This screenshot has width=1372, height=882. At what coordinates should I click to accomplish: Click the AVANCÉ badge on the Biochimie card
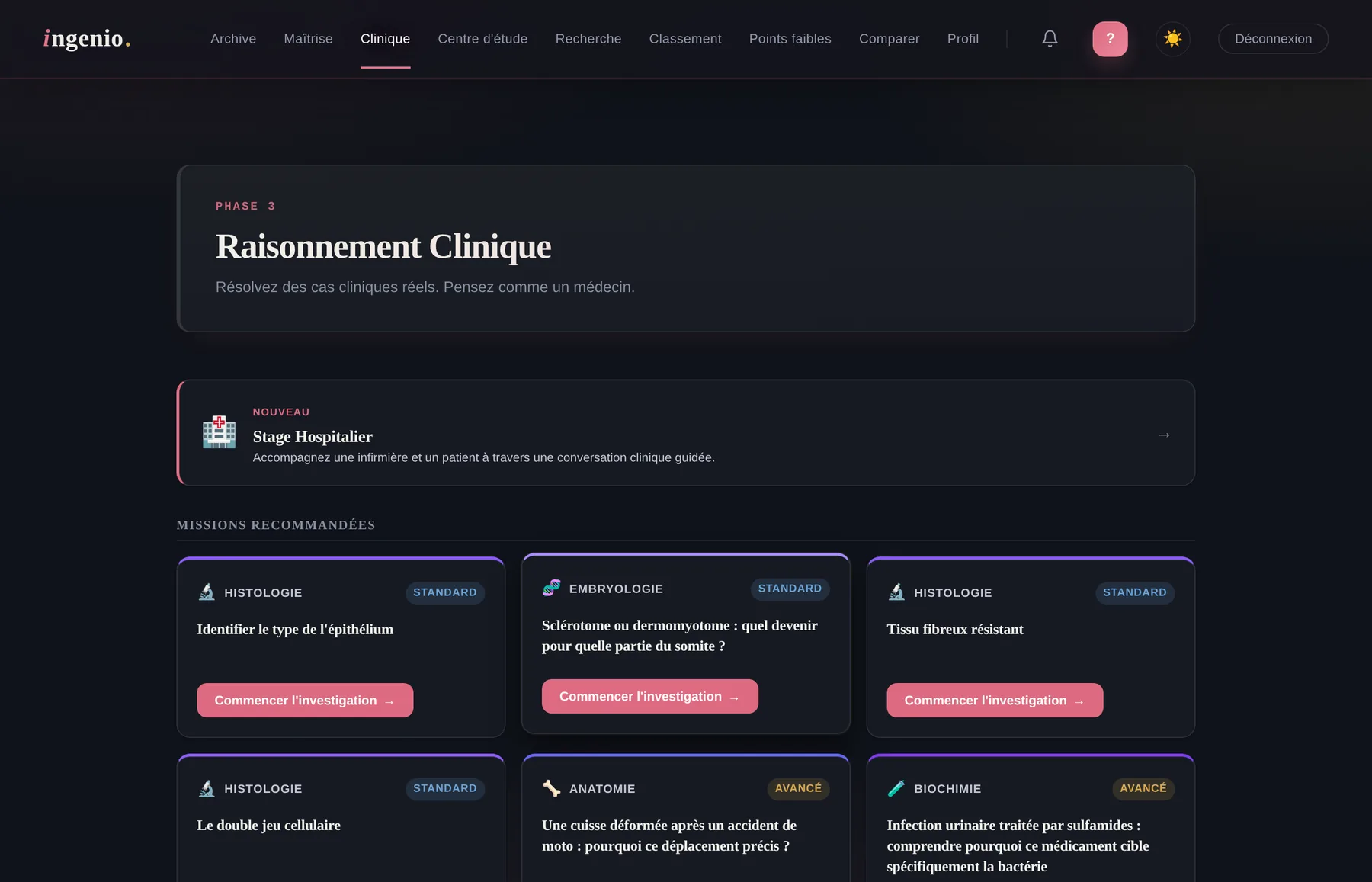(1143, 788)
